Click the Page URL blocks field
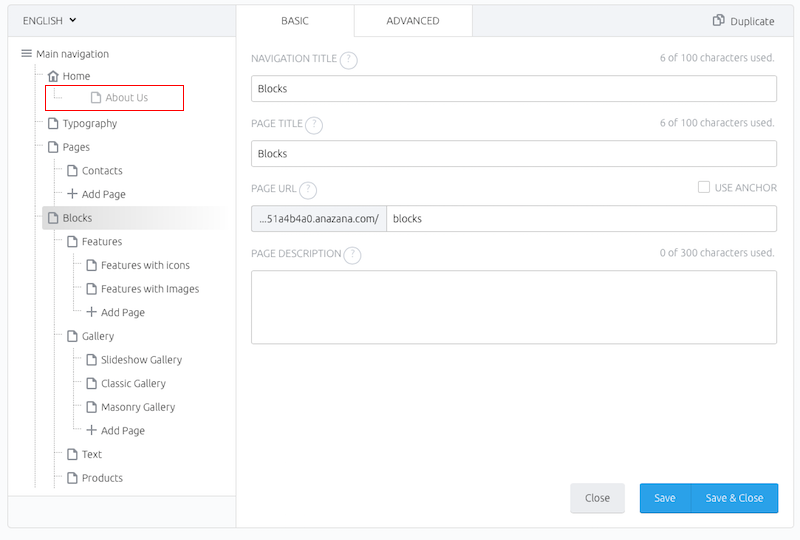The width and height of the screenshot is (800, 540). pyautogui.click(x=582, y=218)
